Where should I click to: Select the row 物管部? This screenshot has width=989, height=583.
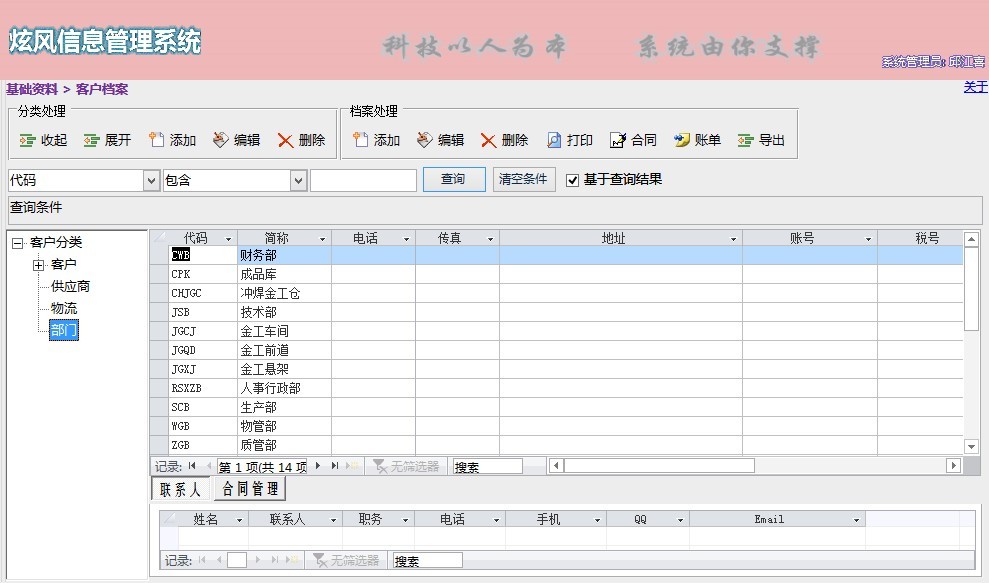pos(557,426)
